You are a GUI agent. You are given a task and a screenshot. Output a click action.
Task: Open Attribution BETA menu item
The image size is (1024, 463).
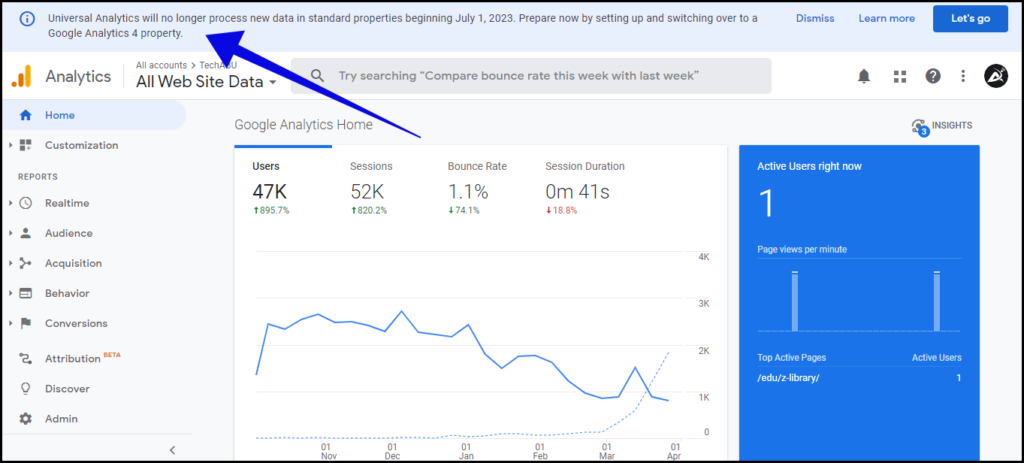click(83, 359)
